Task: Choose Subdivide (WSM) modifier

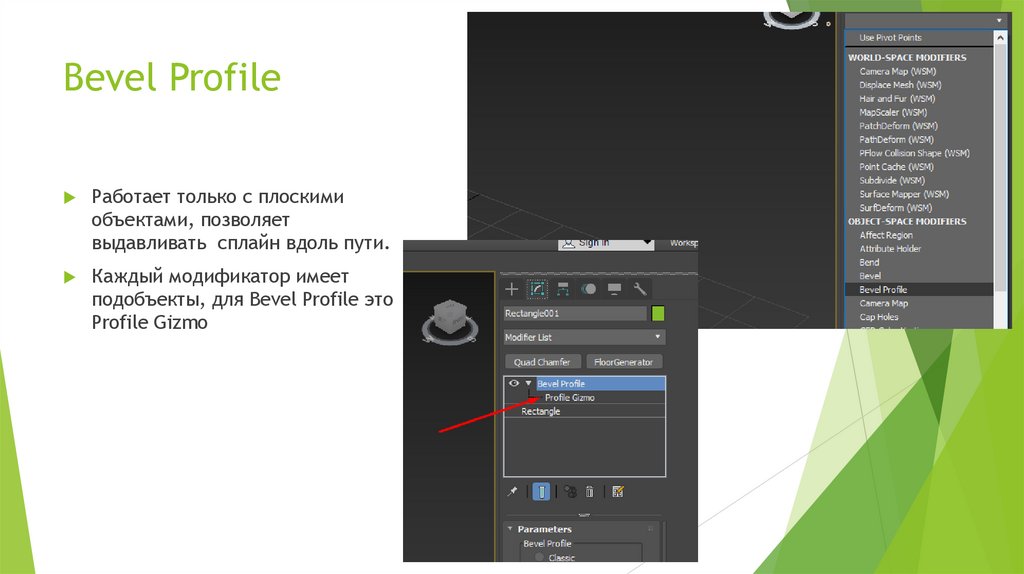Action: pos(891,181)
